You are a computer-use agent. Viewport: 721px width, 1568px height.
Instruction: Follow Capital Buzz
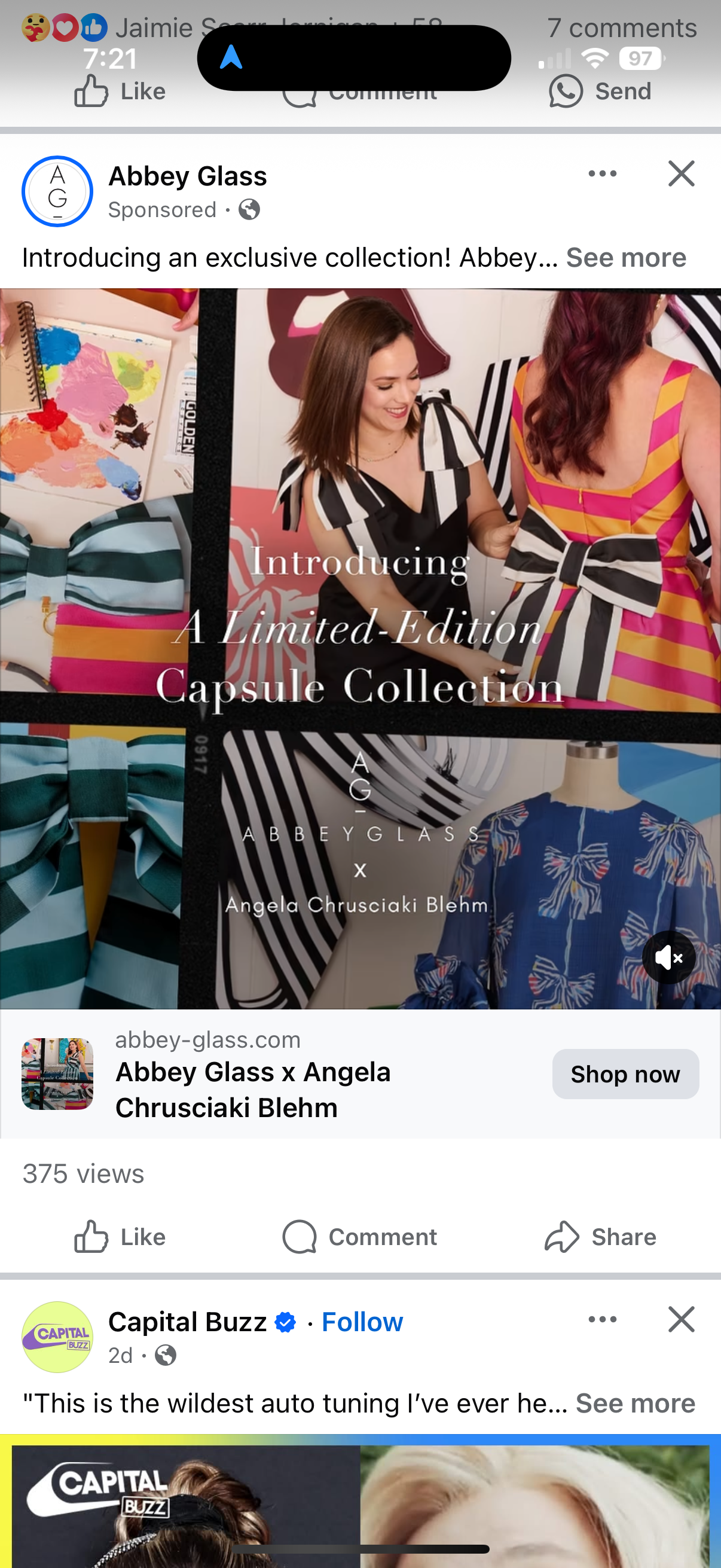coord(362,1322)
